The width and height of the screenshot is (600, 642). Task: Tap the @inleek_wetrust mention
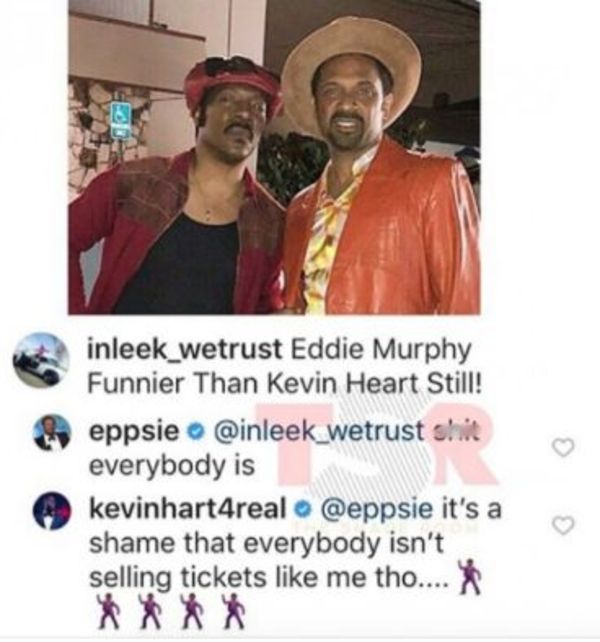pos(317,432)
